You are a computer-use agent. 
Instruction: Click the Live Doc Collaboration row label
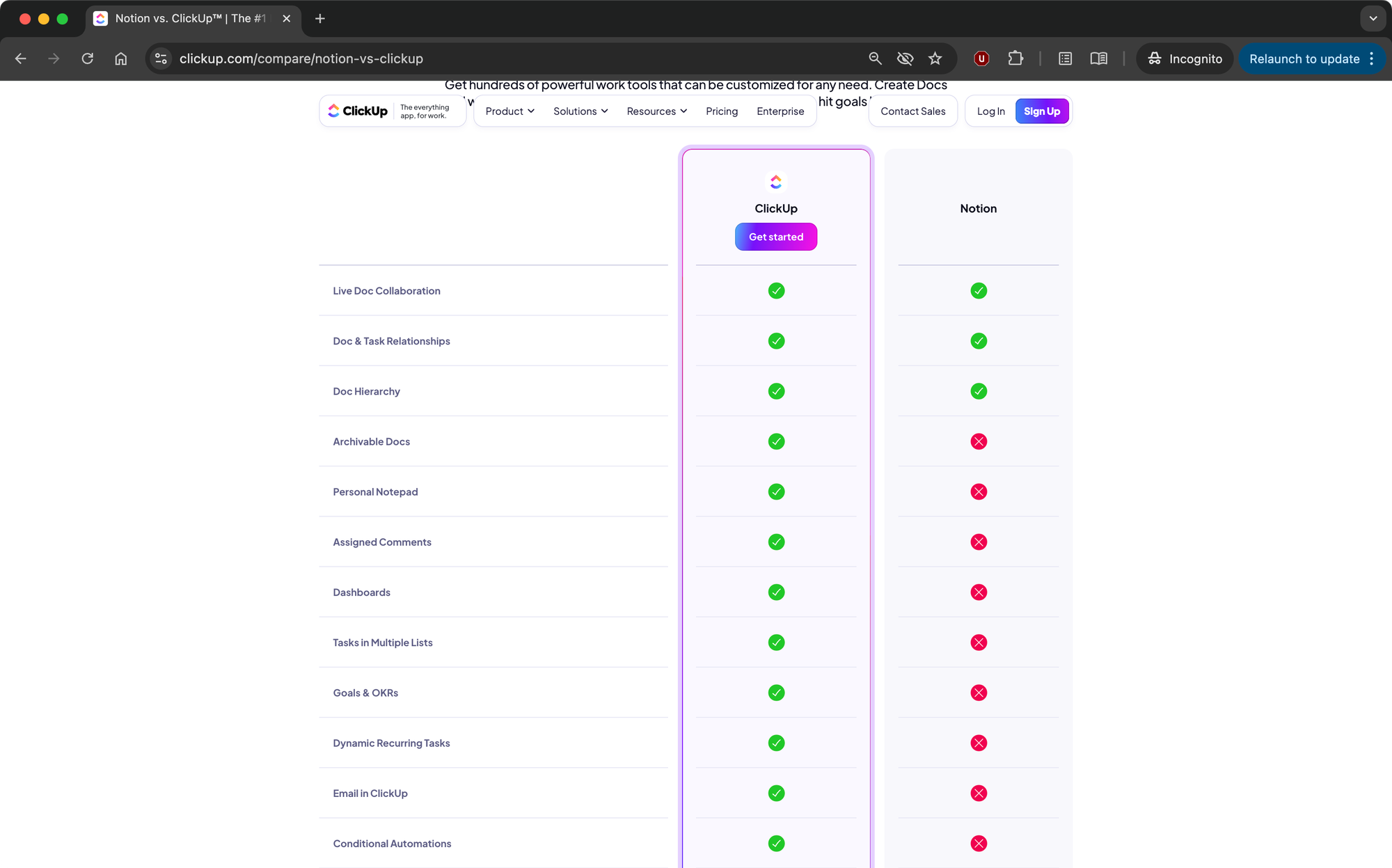click(x=386, y=291)
